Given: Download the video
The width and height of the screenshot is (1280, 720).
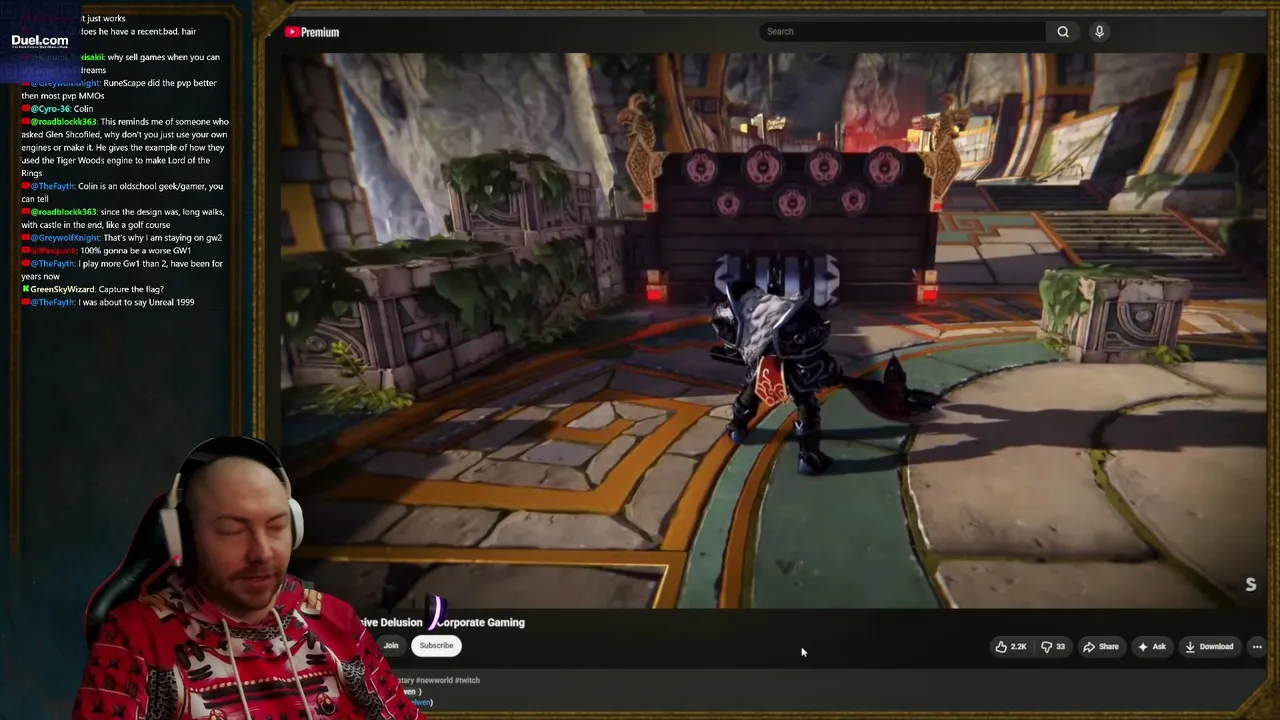Looking at the screenshot, I should (x=1209, y=647).
